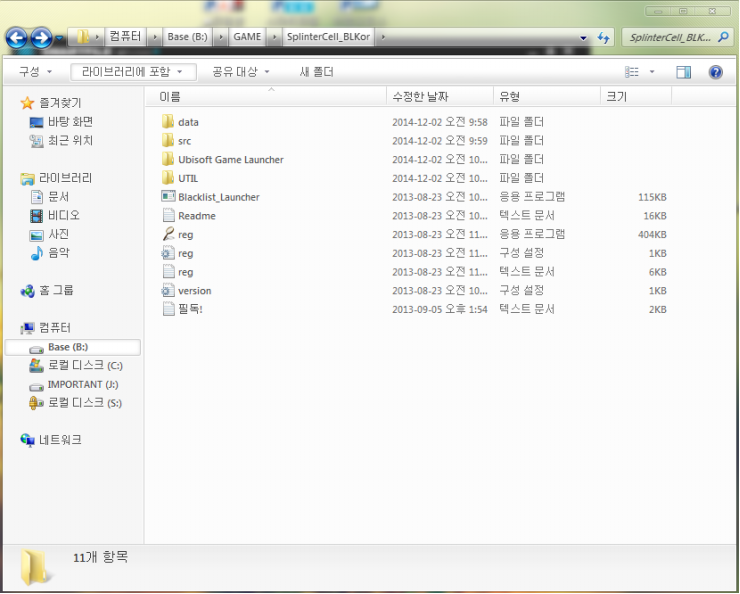
Task: Open the recent pages dropdown beside Forward
Action: (59, 38)
